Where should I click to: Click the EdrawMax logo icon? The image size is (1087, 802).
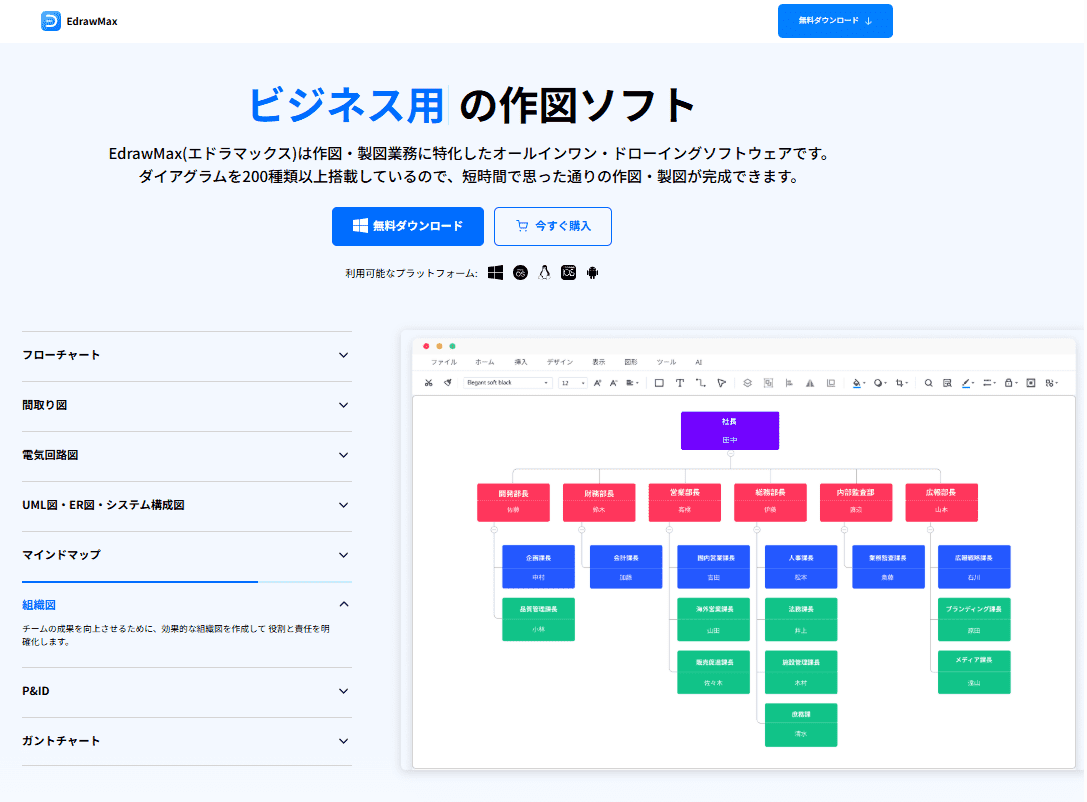pos(51,21)
